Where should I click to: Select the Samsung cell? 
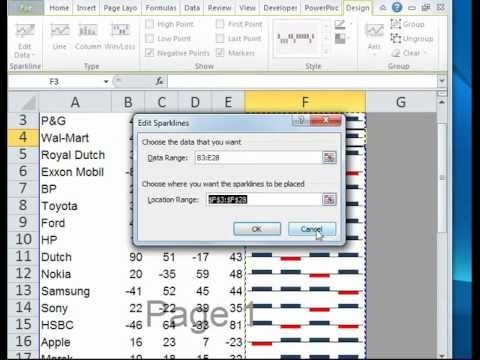pyautogui.click(x=75, y=291)
